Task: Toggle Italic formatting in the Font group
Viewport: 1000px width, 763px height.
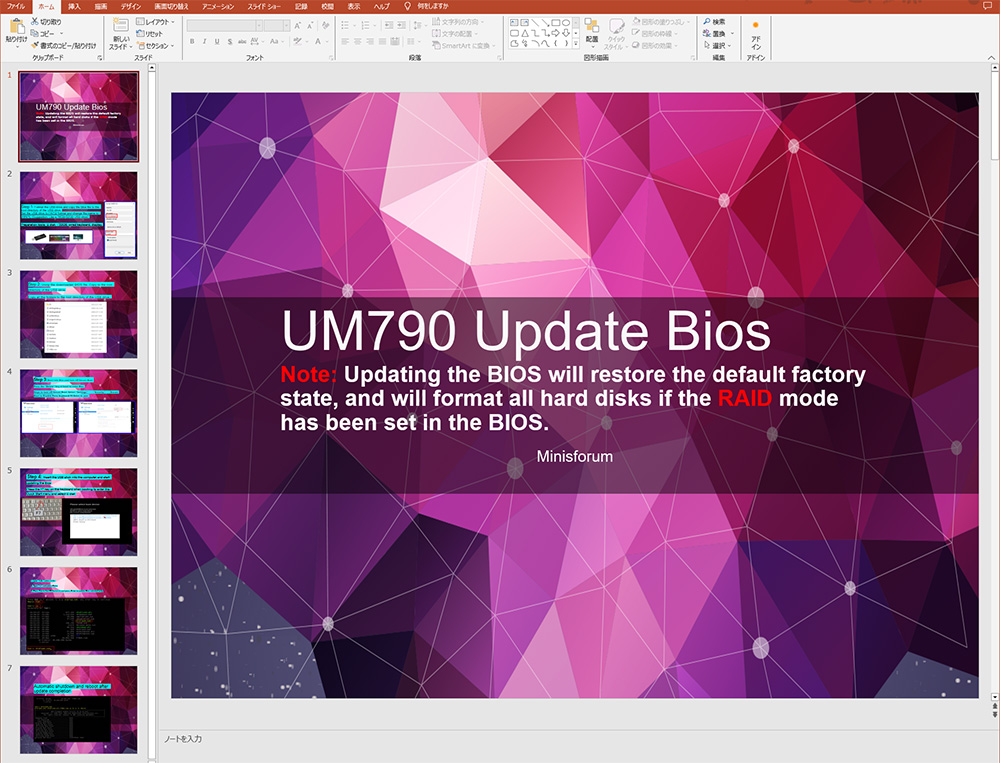Action: click(204, 41)
